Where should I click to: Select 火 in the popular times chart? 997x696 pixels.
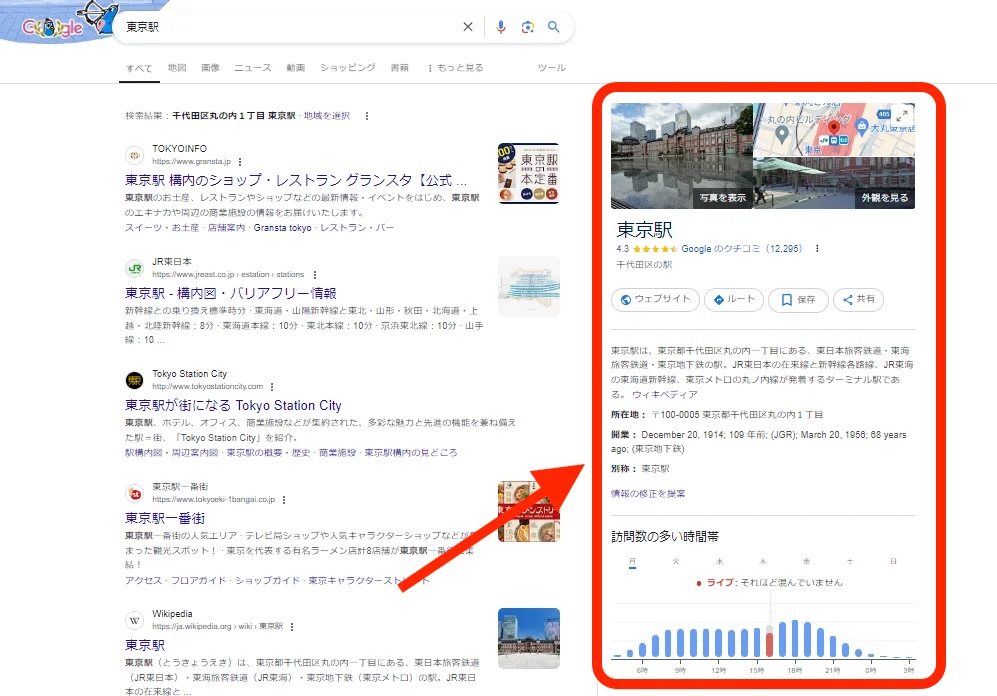tap(676, 562)
